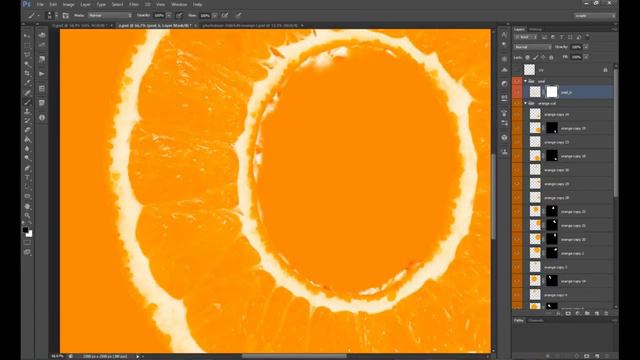Click the canvas horizontal scrollbar
Viewport: 640px width, 360px height.
coord(294,356)
